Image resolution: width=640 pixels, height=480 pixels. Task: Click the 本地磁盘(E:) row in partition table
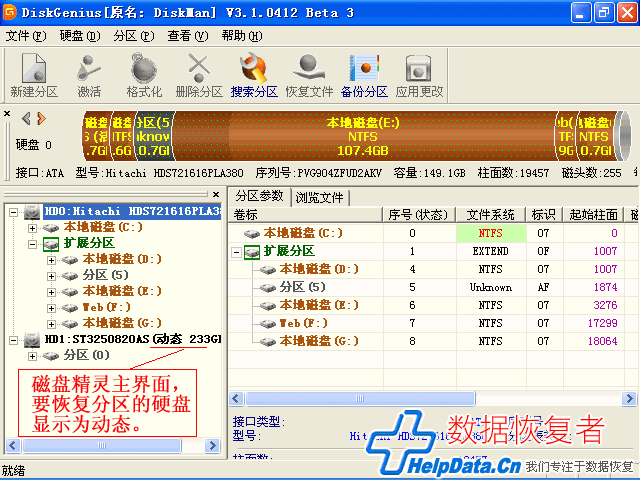coord(433,305)
